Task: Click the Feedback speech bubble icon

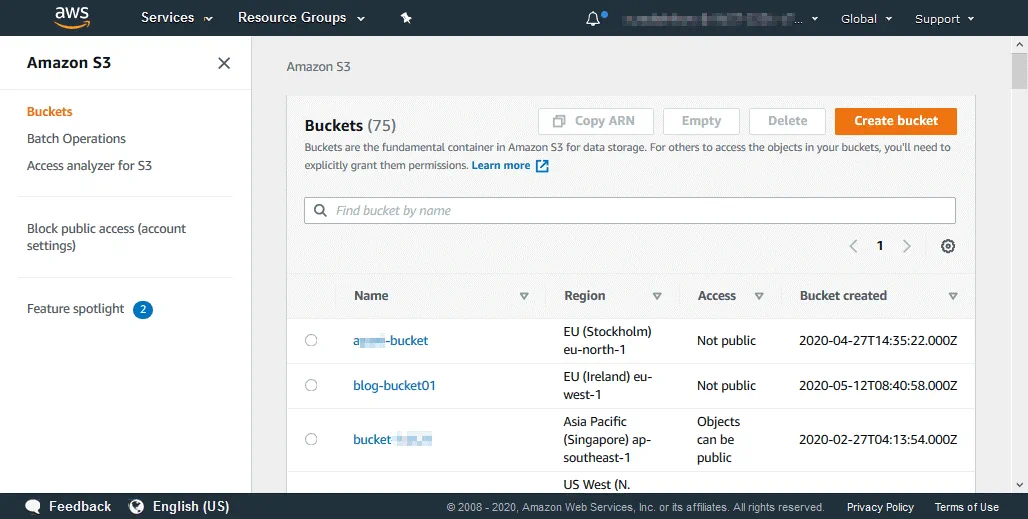Action: tap(33, 506)
